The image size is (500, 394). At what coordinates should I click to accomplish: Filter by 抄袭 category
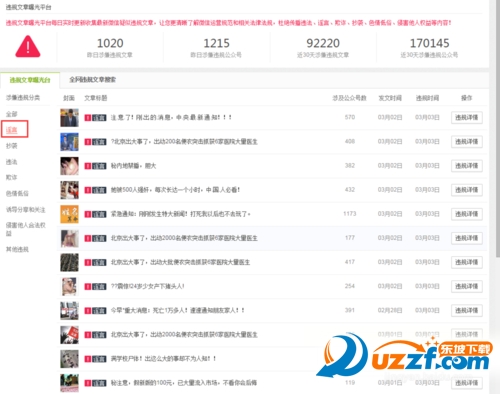pos(12,146)
